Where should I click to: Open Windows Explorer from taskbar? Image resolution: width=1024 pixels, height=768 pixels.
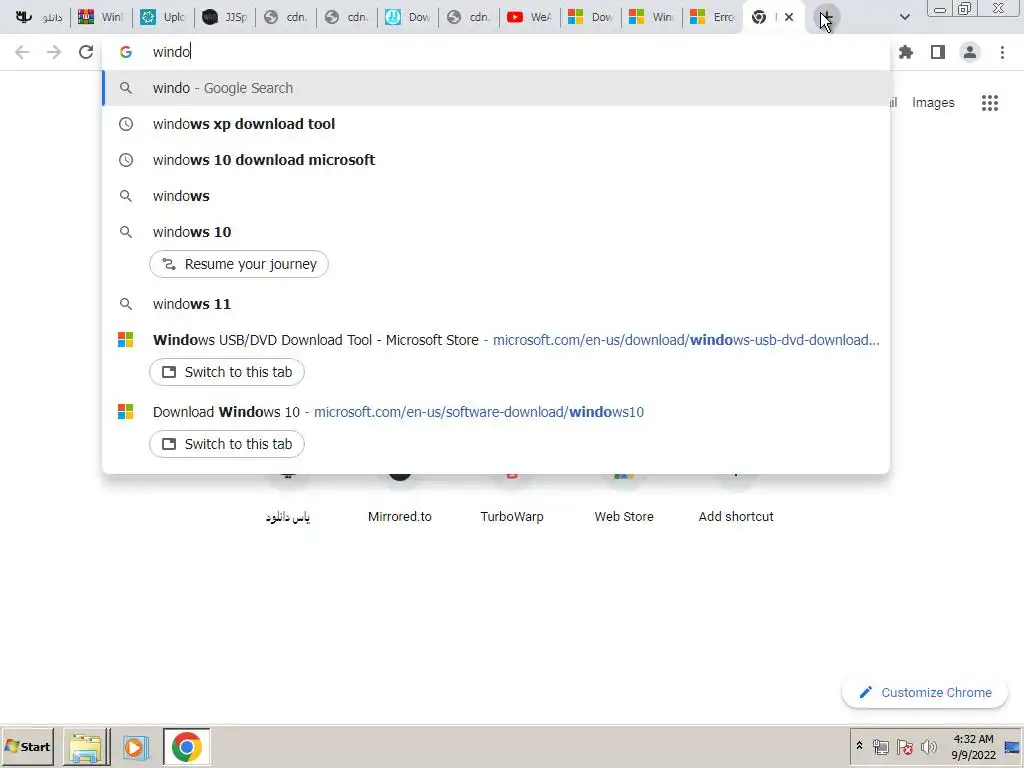point(86,746)
